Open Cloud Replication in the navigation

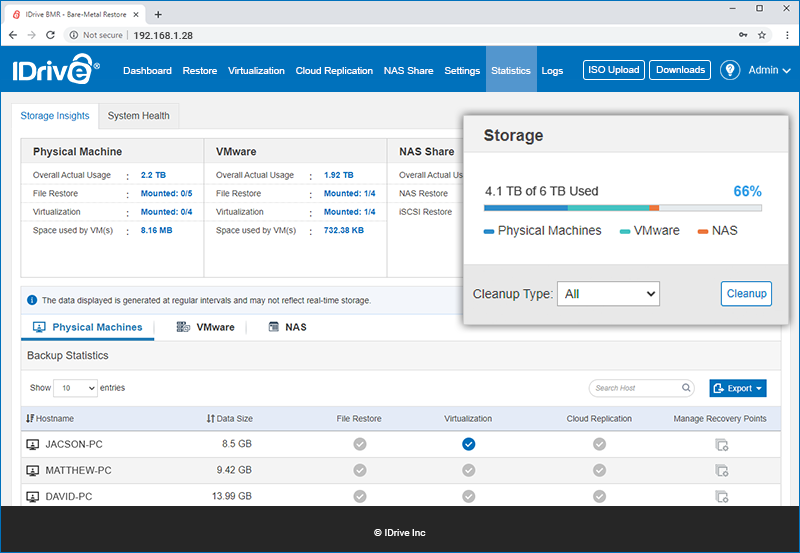pyautogui.click(x=334, y=70)
